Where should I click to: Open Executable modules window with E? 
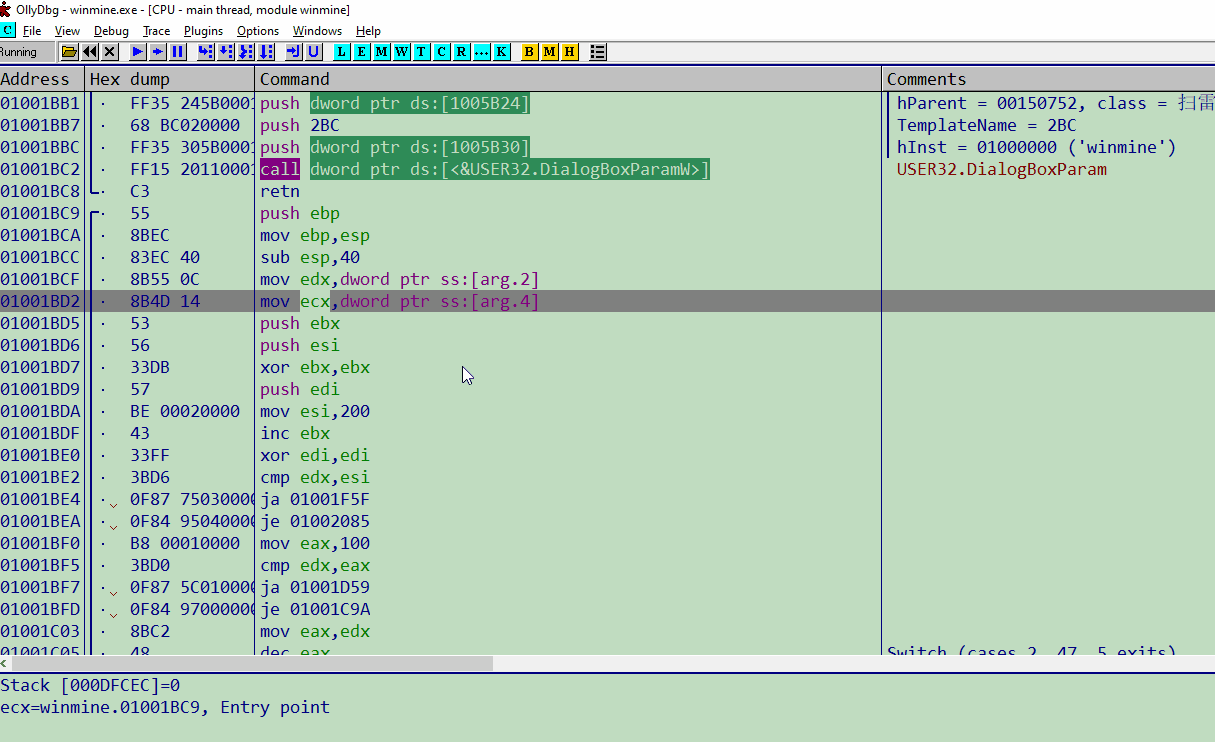(x=362, y=51)
